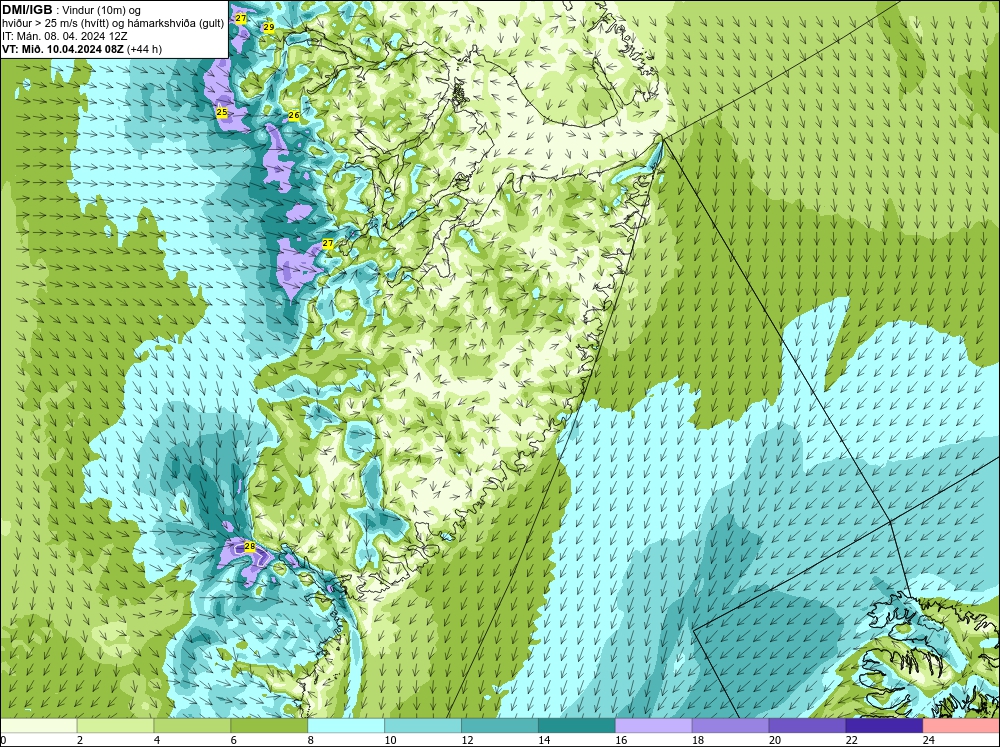
Task: Choose the dark indigo 22–24 m/s legend swatch
Action: (x=884, y=726)
